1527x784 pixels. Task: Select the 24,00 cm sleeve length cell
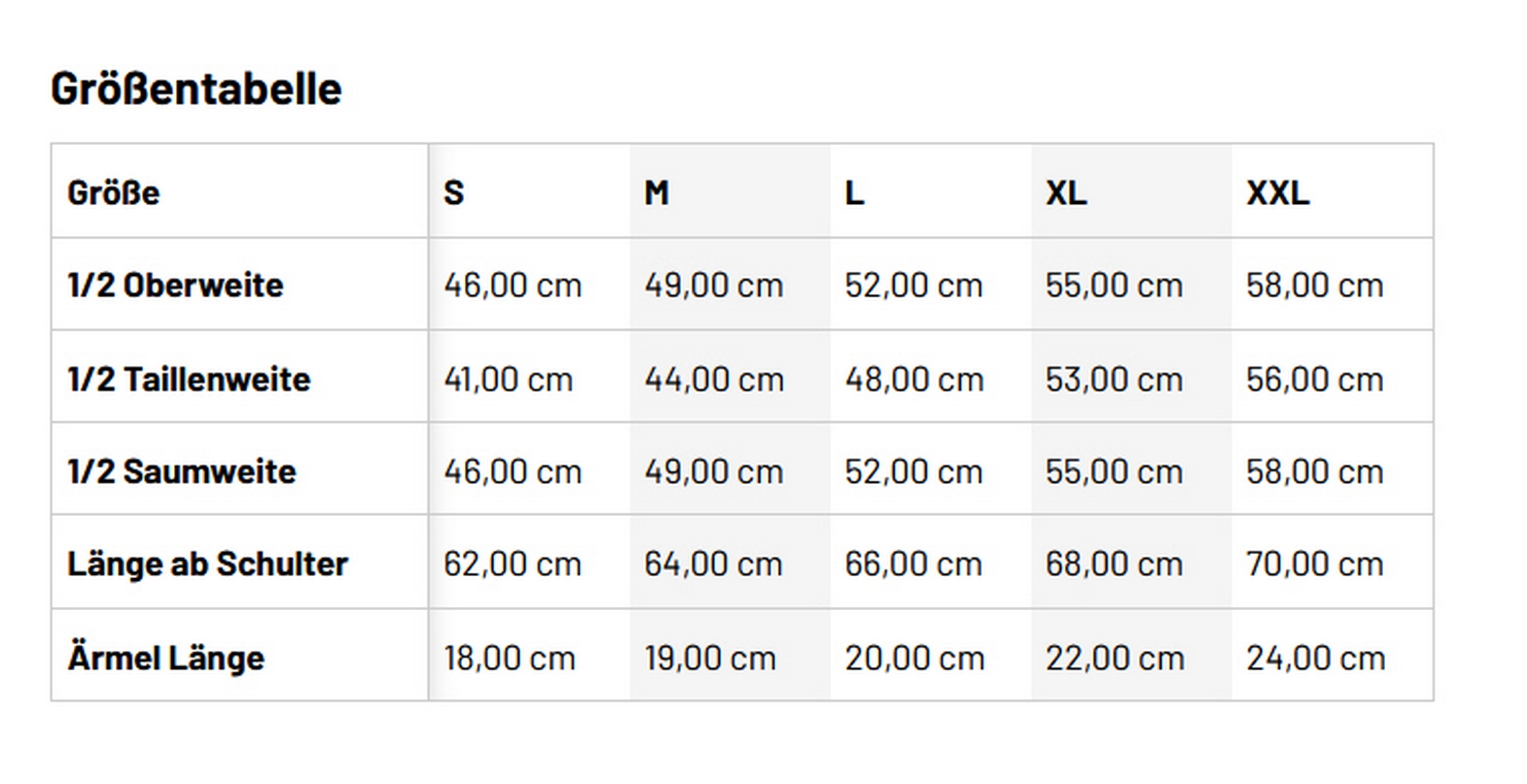1315,658
